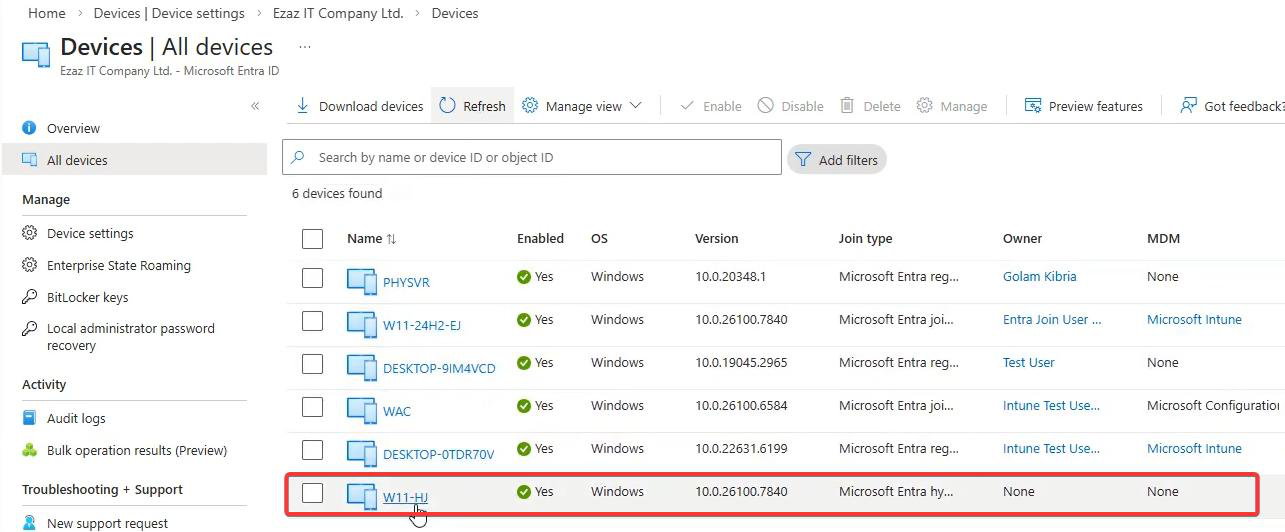
Task: Click the PHYSVR device icon
Action: pos(361,281)
